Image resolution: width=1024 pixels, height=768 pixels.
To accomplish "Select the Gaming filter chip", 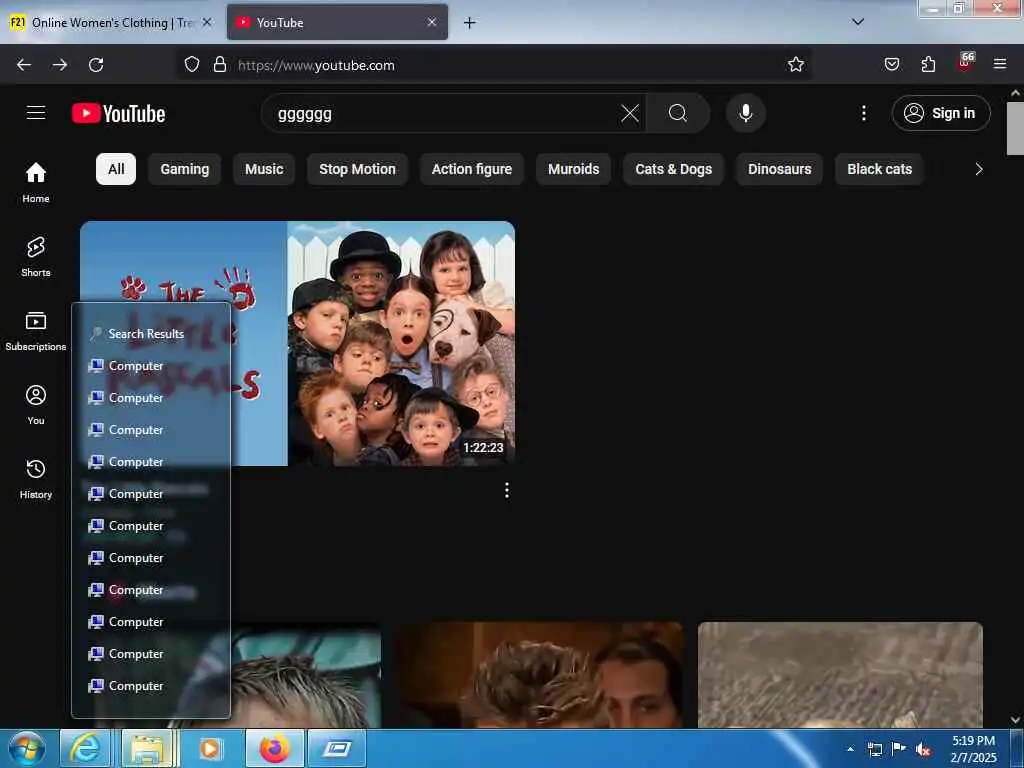I will tap(185, 169).
